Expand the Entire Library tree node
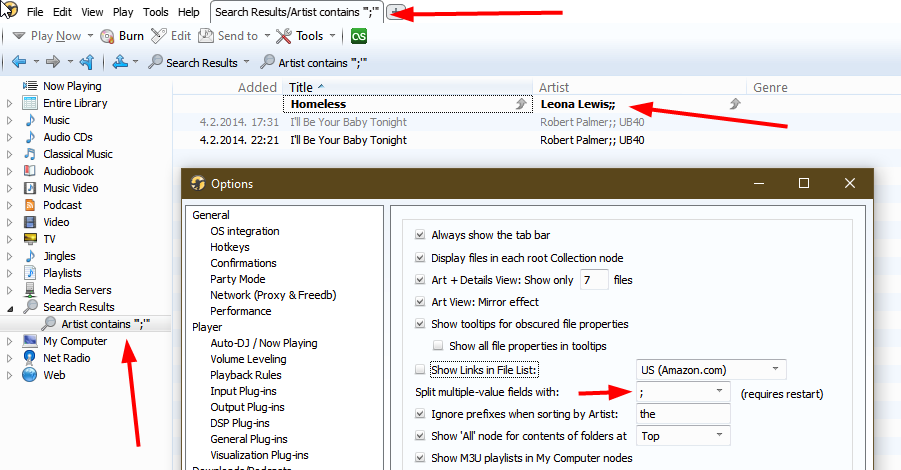 (x=11, y=103)
